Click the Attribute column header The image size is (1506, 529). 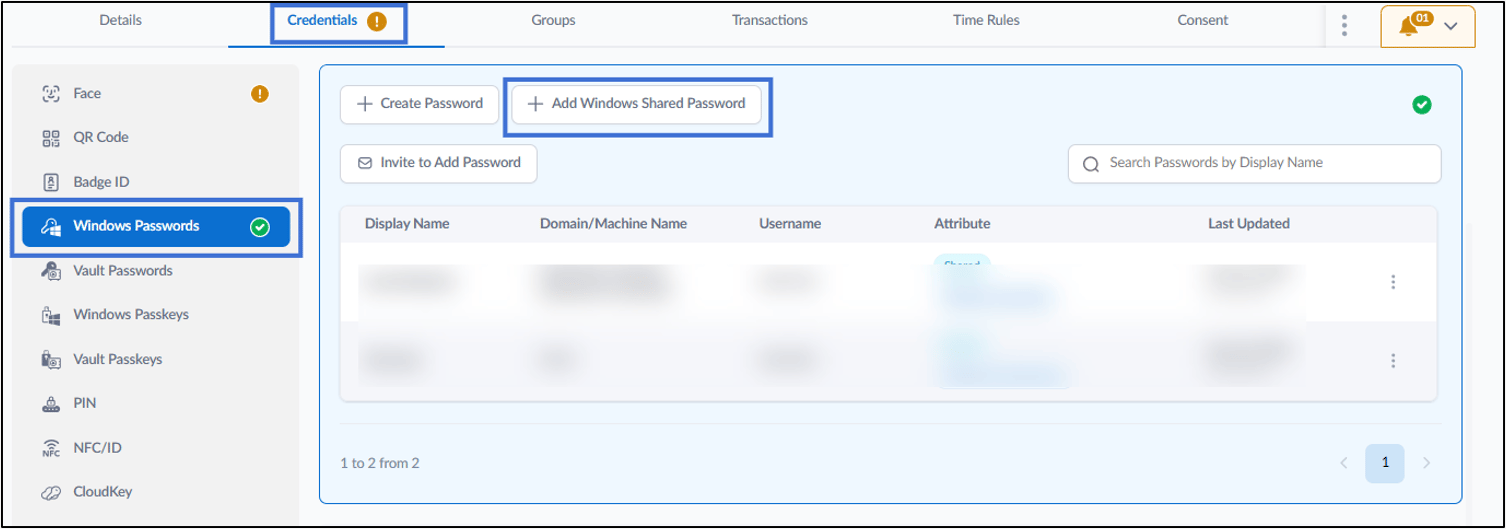click(962, 224)
